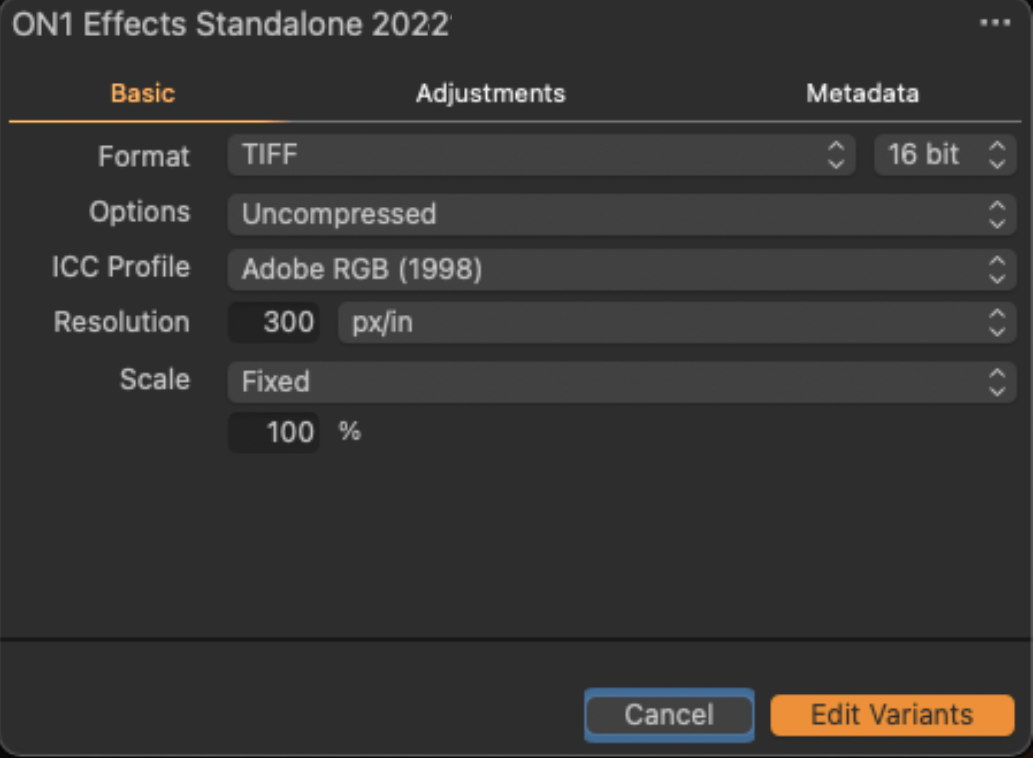Switch to the Adjustments tab
Viewport: 1034px width, 758px height.
[490, 94]
